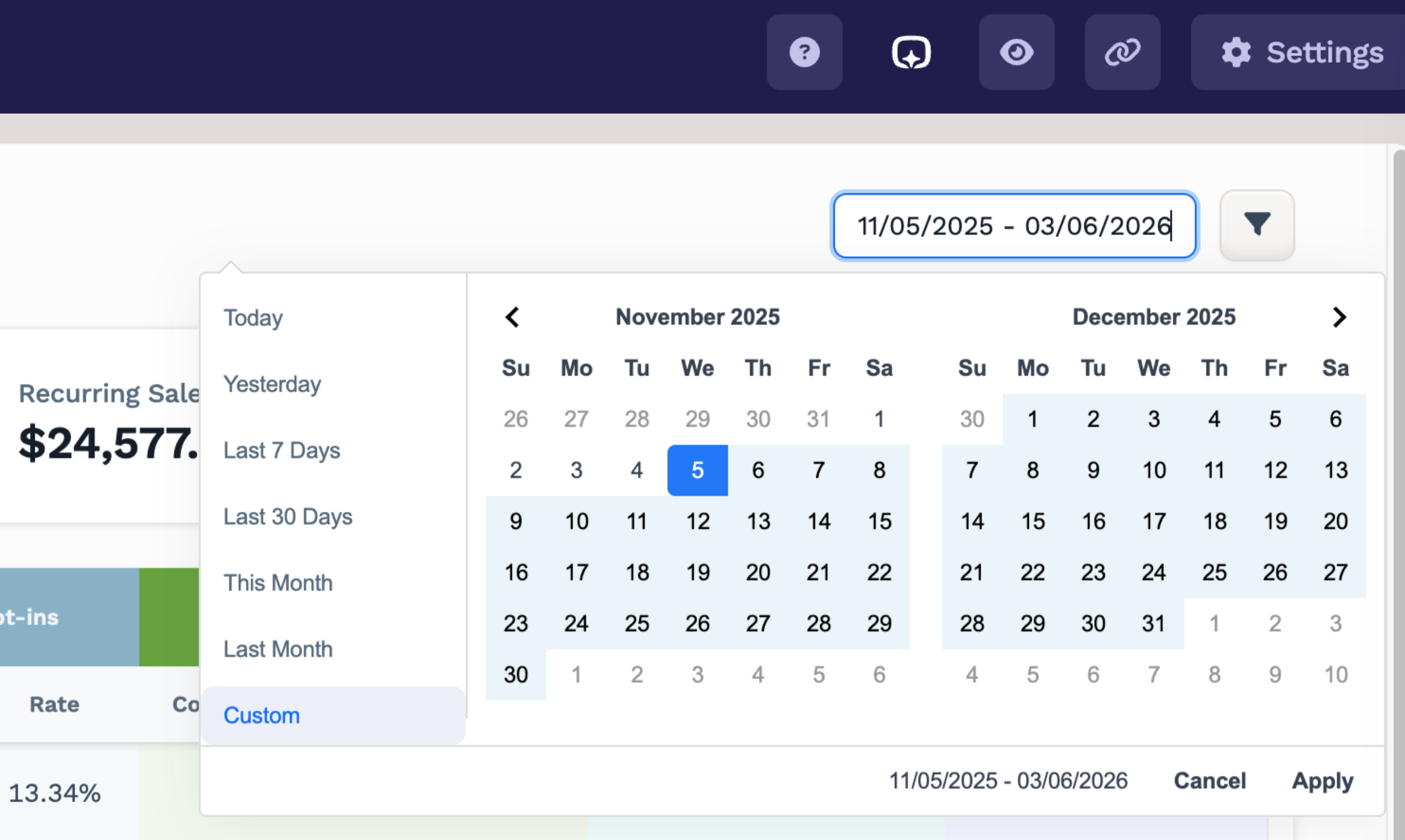
Task: Open the filter funnel button
Action: click(1257, 225)
